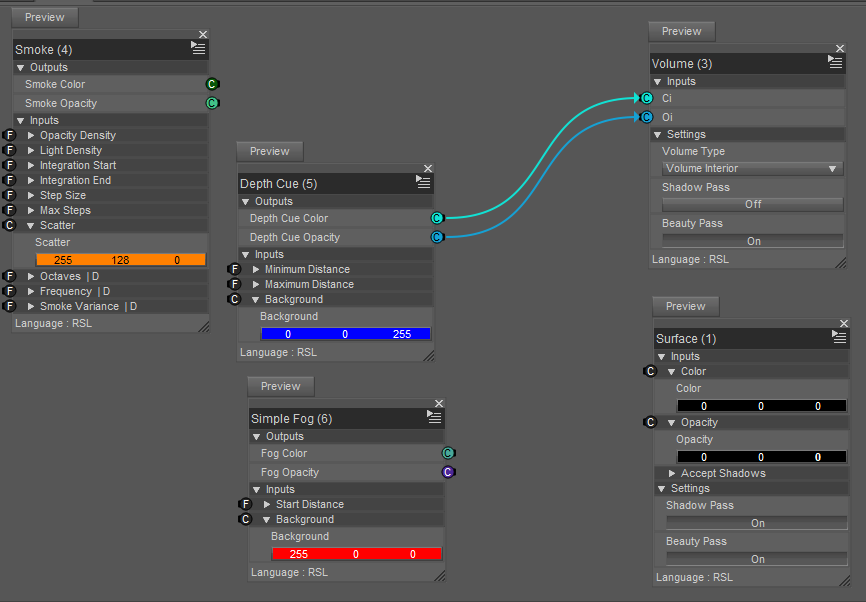Click Fog Opacity output connector
866x602 pixels.
coord(448,472)
